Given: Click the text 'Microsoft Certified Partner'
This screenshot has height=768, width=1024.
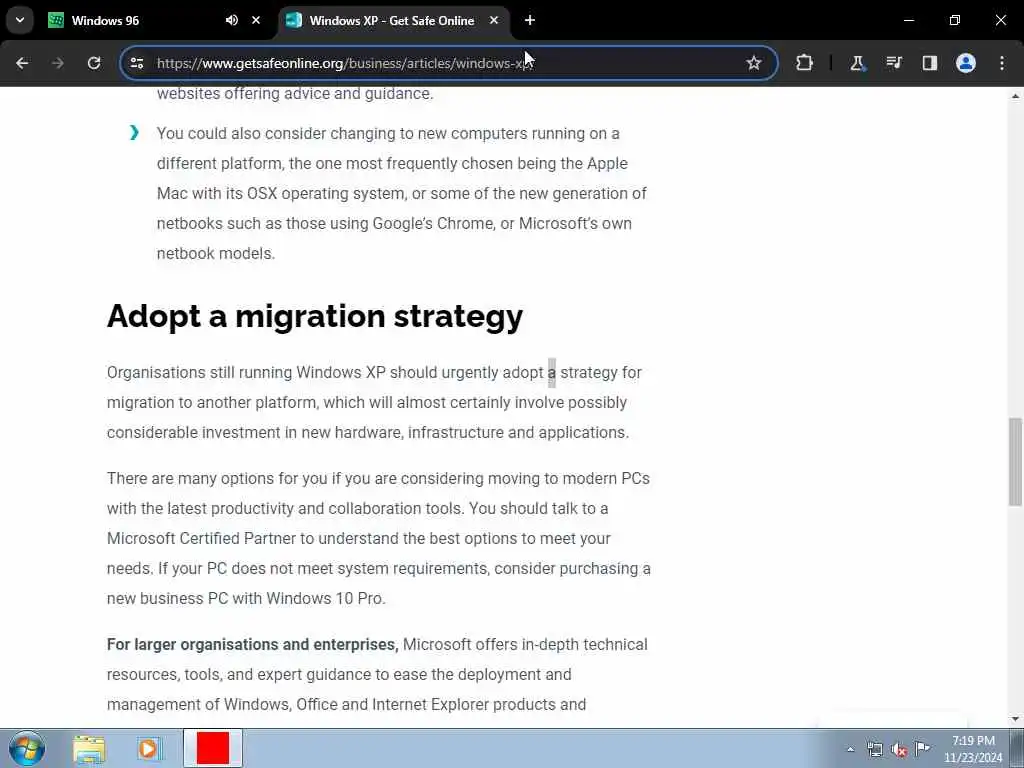Looking at the screenshot, I should pyautogui.click(x=201, y=539).
